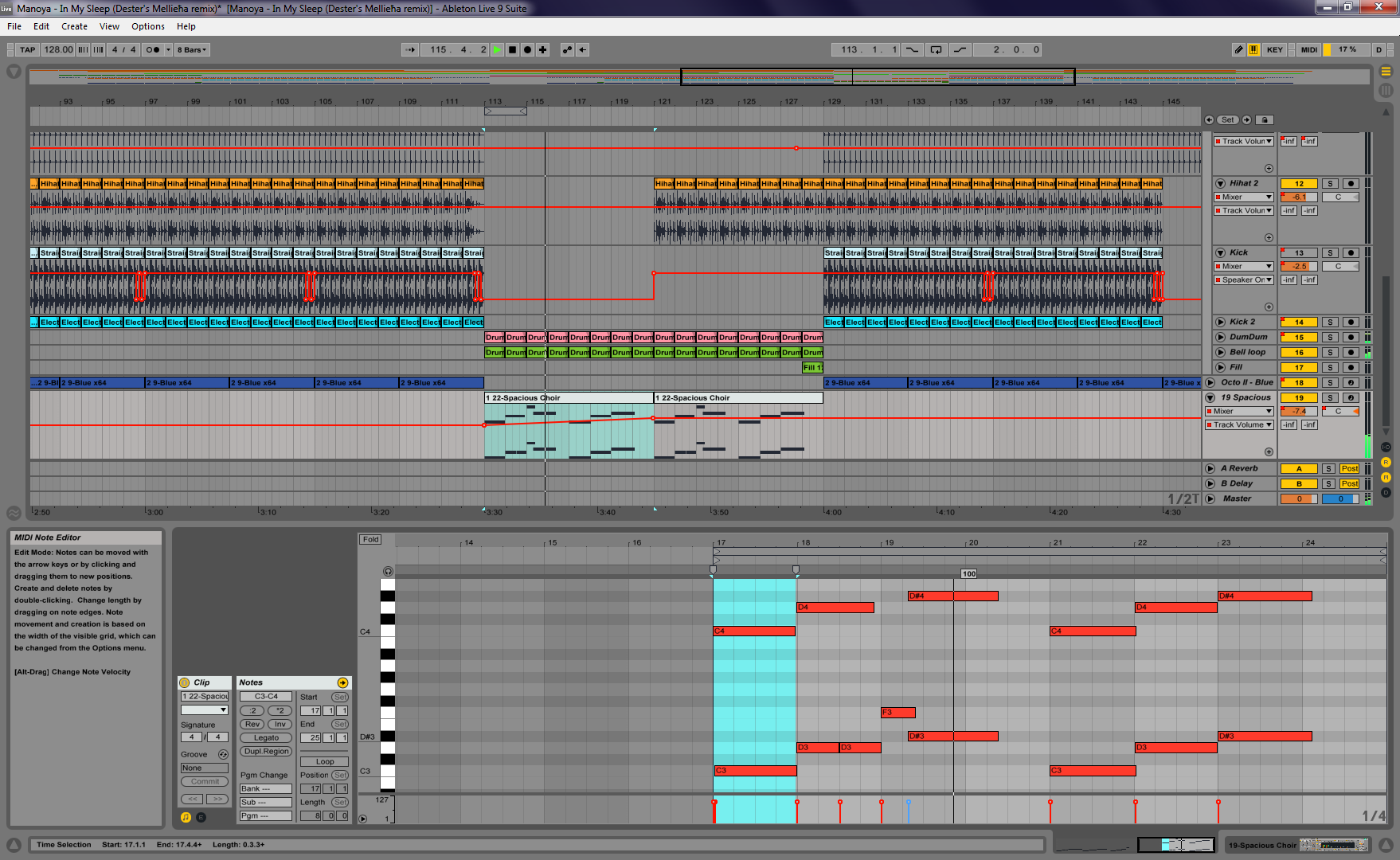
Task: Click the tempo field 128.00
Action: point(58,49)
